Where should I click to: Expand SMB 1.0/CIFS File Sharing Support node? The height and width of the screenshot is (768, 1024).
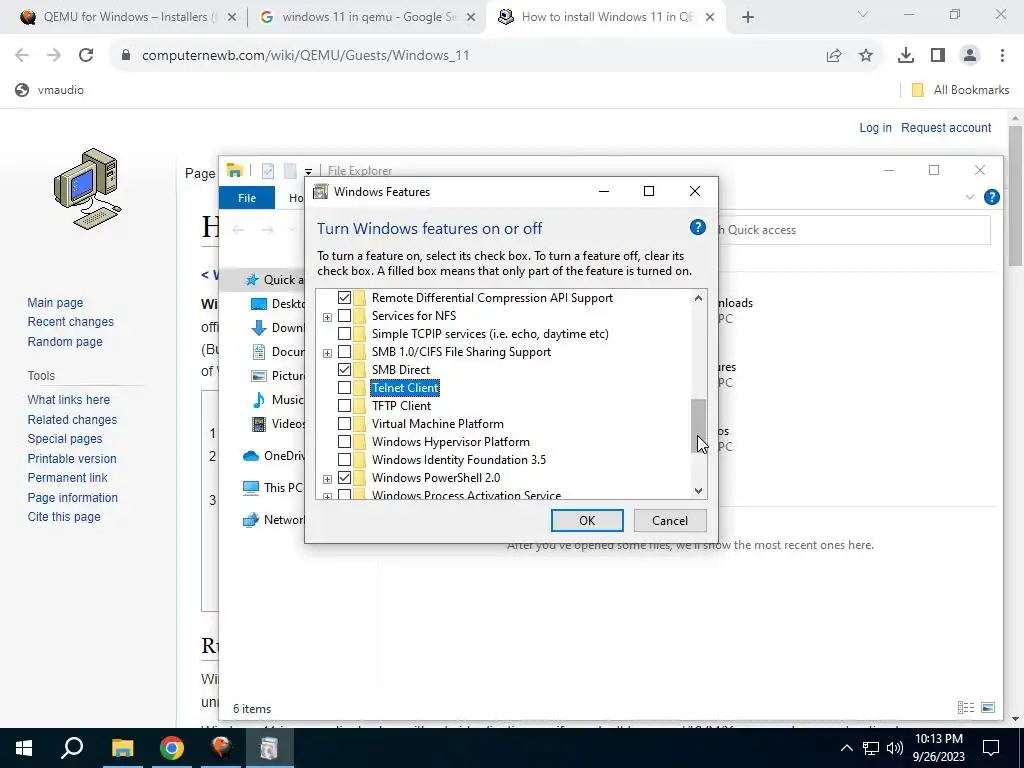coord(327,353)
